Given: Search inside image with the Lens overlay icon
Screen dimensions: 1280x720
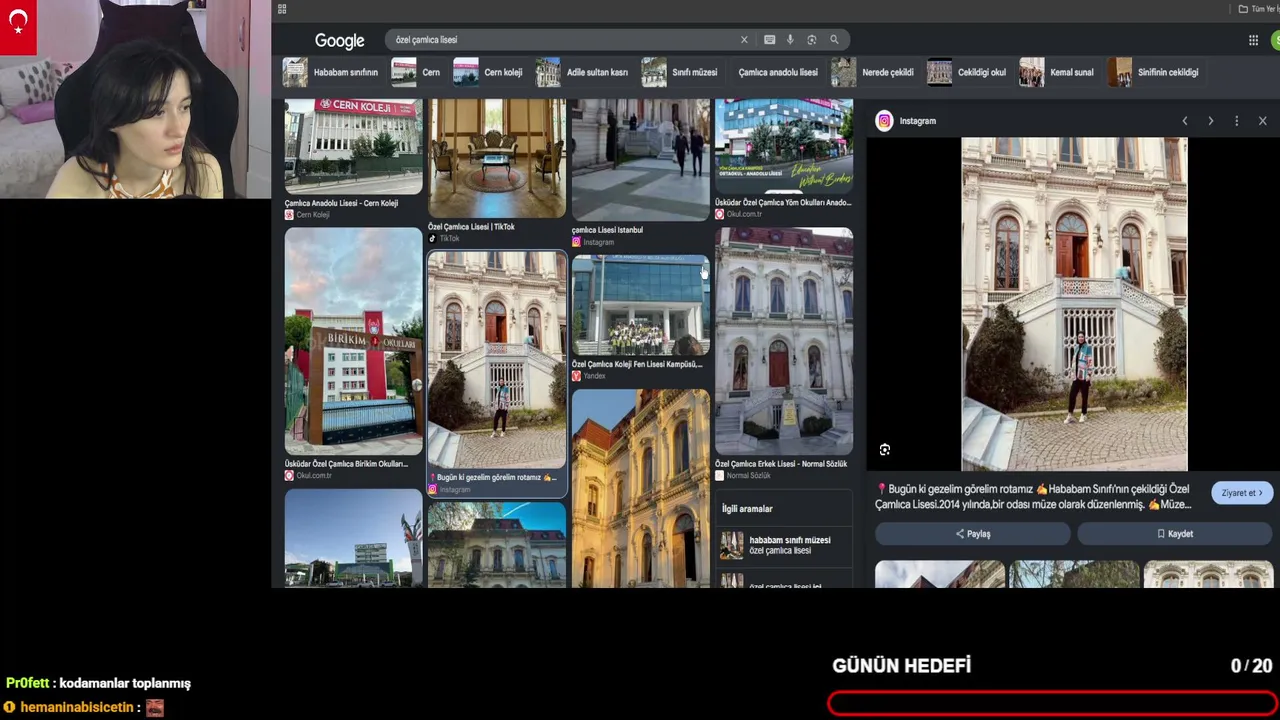Looking at the screenshot, I should coord(885,450).
